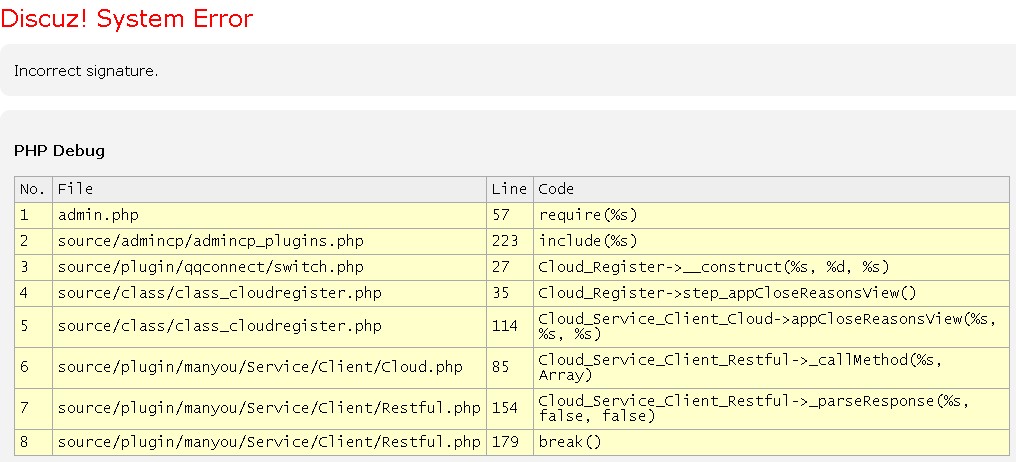Select the step_appCloseReasonsView() code entry

727,293
